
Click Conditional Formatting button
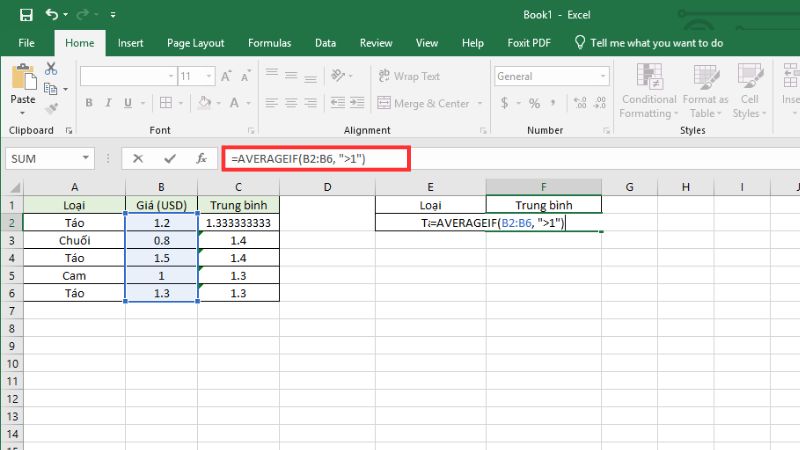[649, 92]
